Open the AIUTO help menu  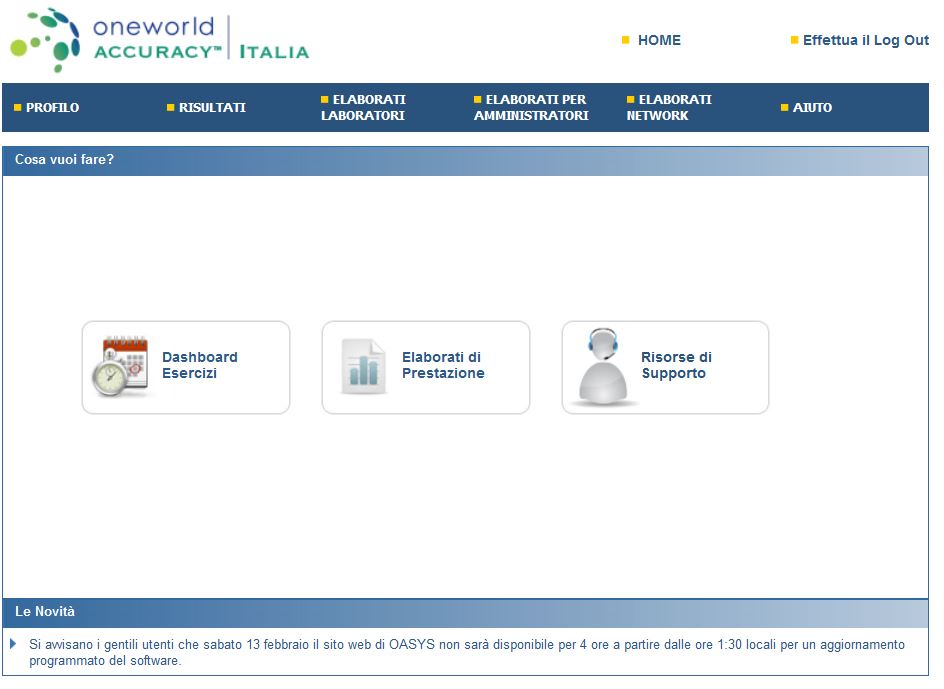coord(812,107)
